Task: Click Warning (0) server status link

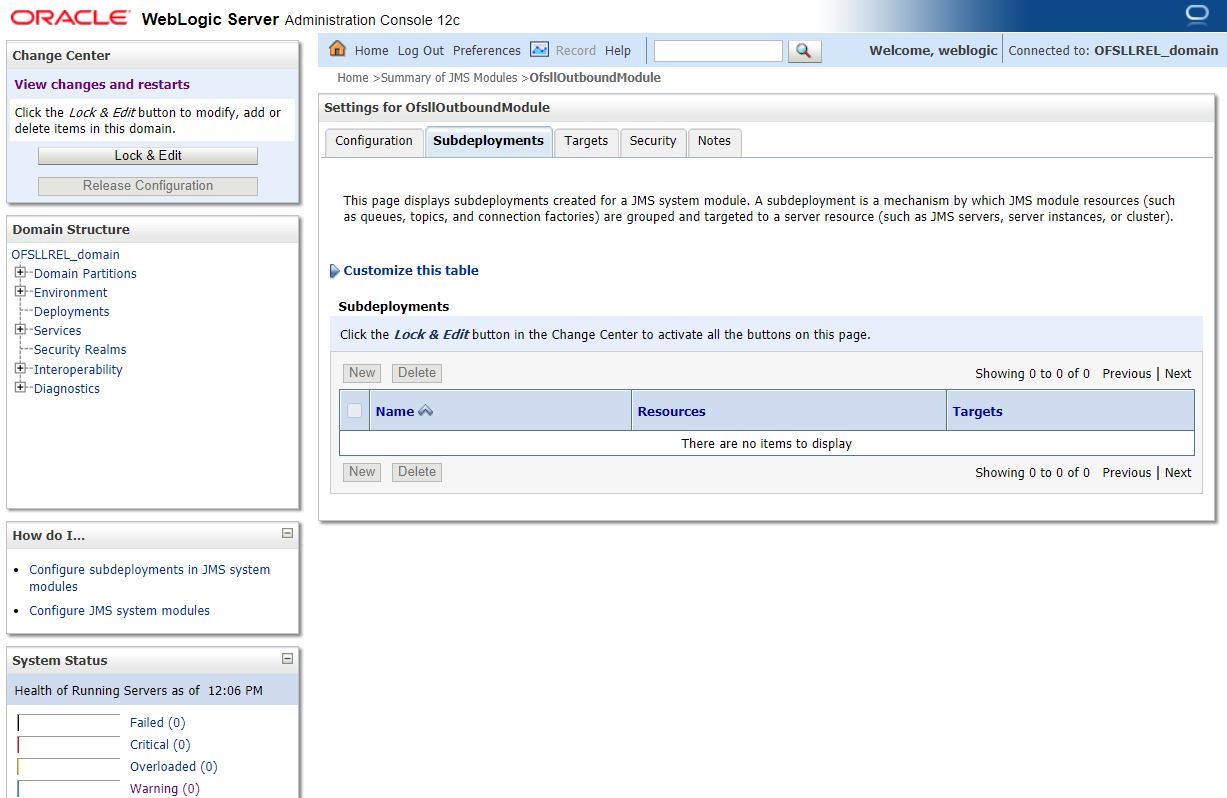Action: point(165,789)
